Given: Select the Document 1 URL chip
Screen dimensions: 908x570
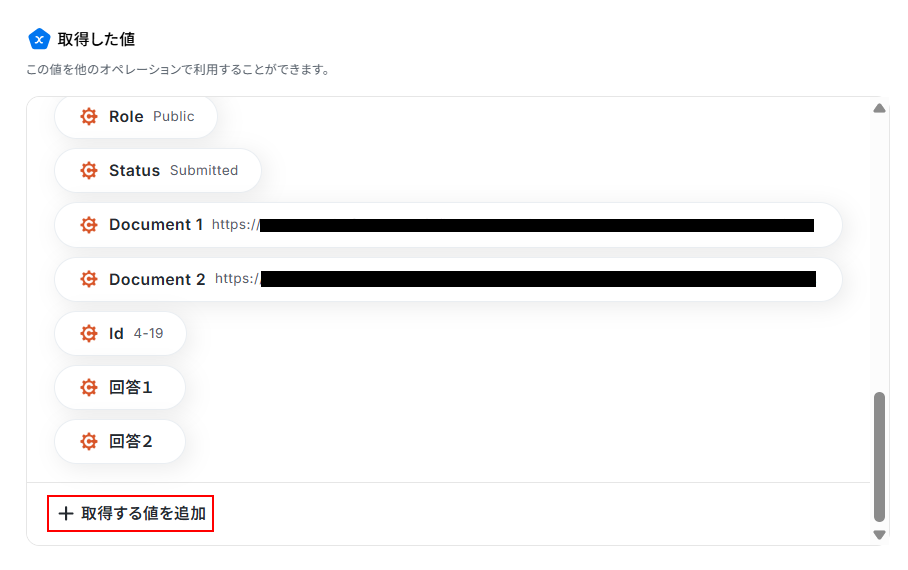Looking at the screenshot, I should point(448,225).
